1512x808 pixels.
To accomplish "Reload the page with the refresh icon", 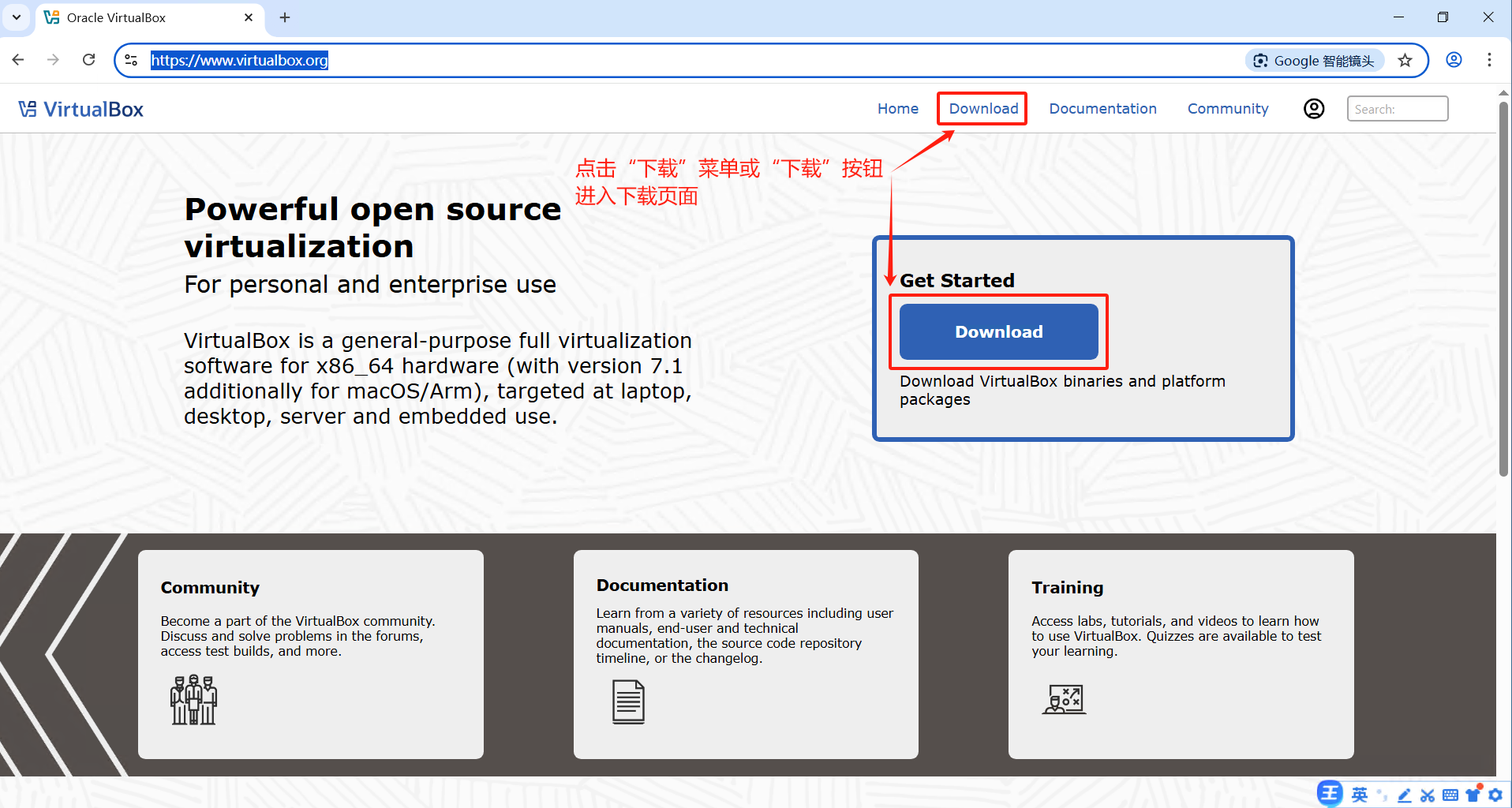I will pos(88,60).
